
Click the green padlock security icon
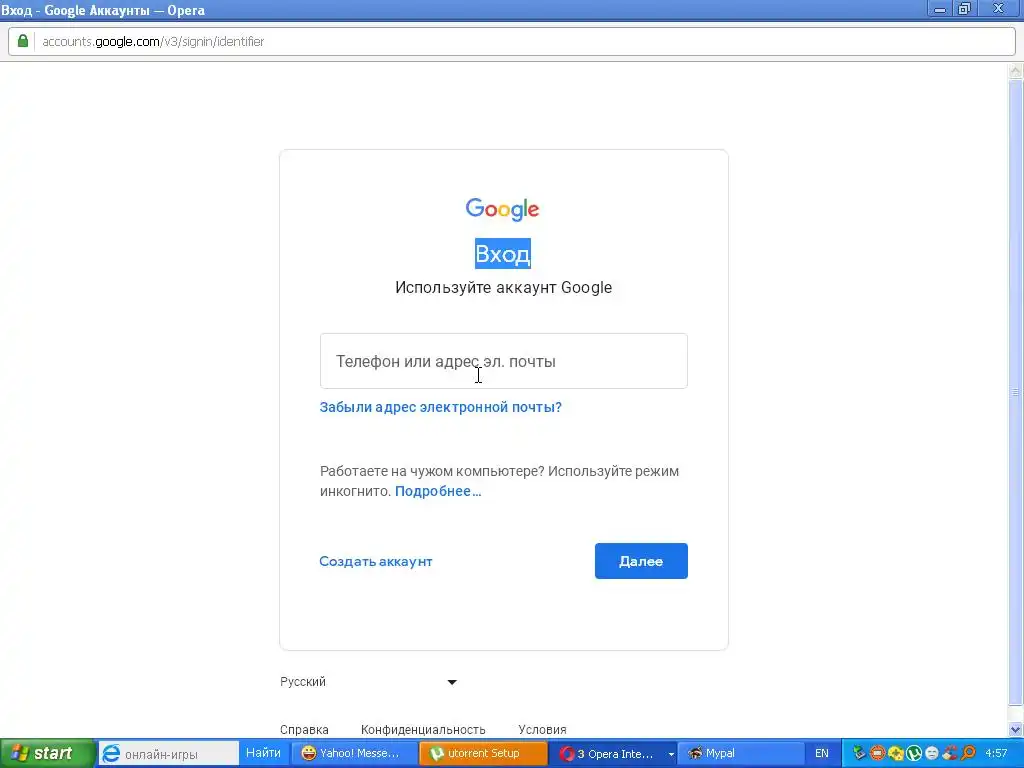22,41
